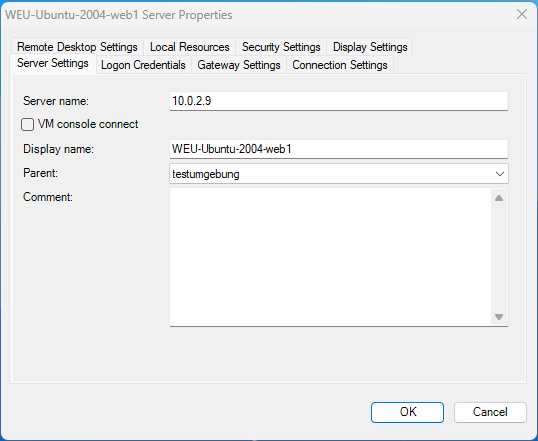The height and width of the screenshot is (441, 538).
Task: Open the Local Resources tab
Action: pyautogui.click(x=189, y=47)
